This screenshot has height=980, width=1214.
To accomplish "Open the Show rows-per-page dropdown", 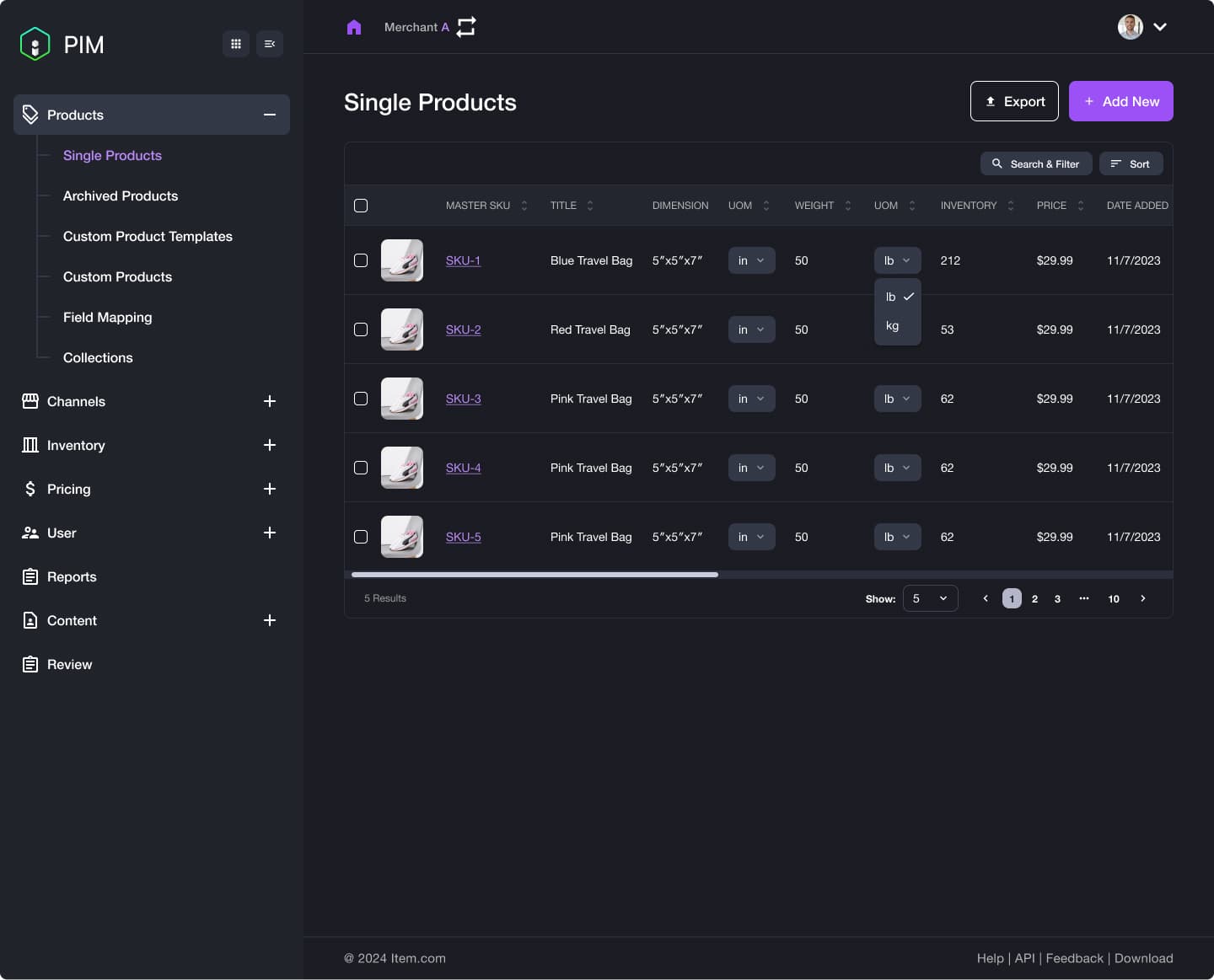I will (931, 598).
